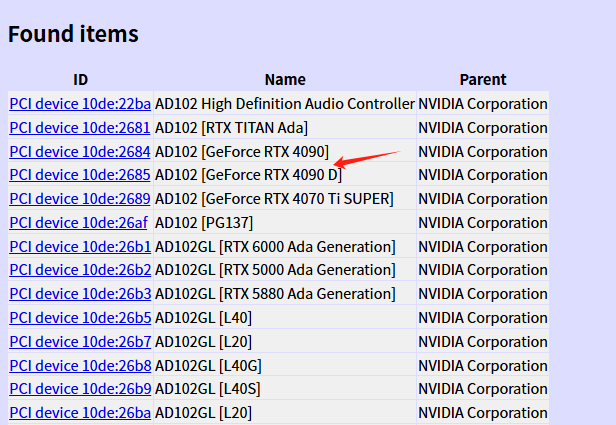616x425 pixels.
Task: Select 'AD102 [GeForce RTX 4090 D]' cell
Action: [285, 174]
